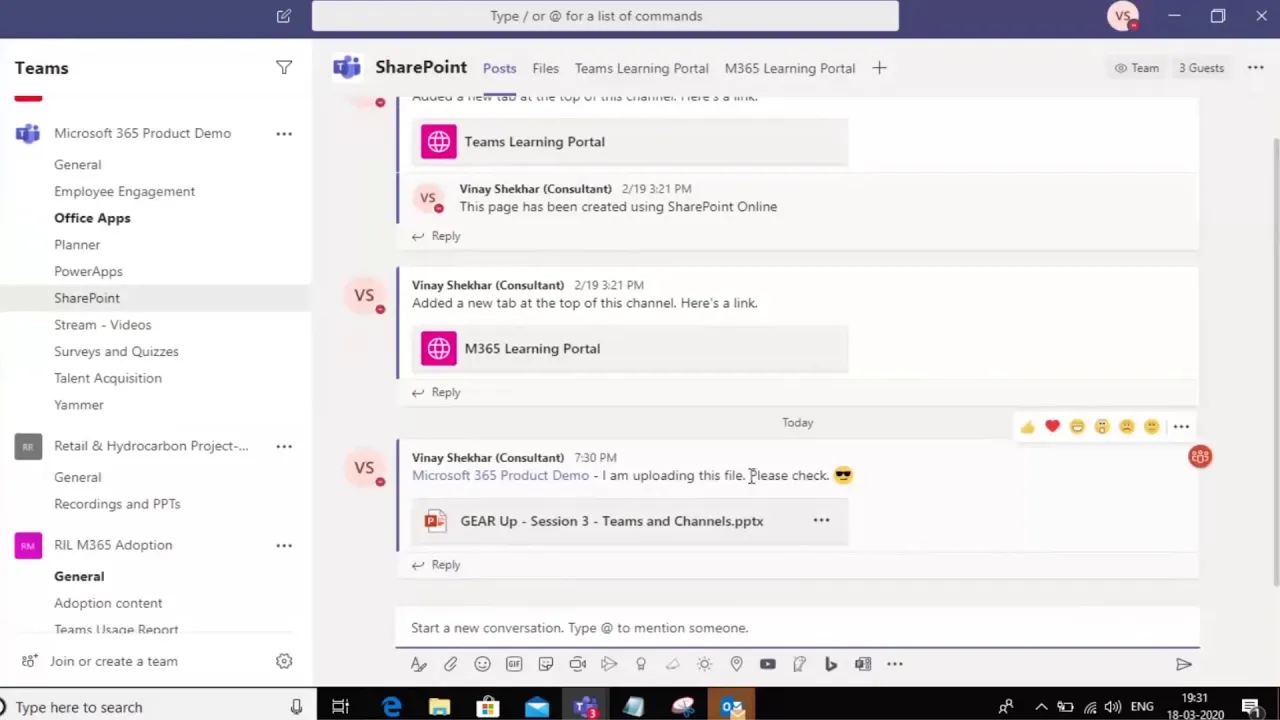Open the Weather app icon in compose bar
Image resolution: width=1280 pixels, height=720 pixels.
pos(704,664)
